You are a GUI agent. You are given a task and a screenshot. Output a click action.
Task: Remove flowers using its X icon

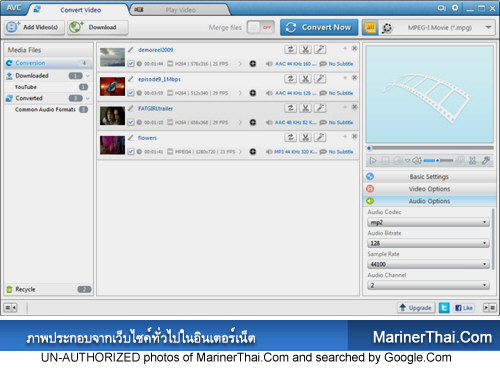[x=355, y=136]
